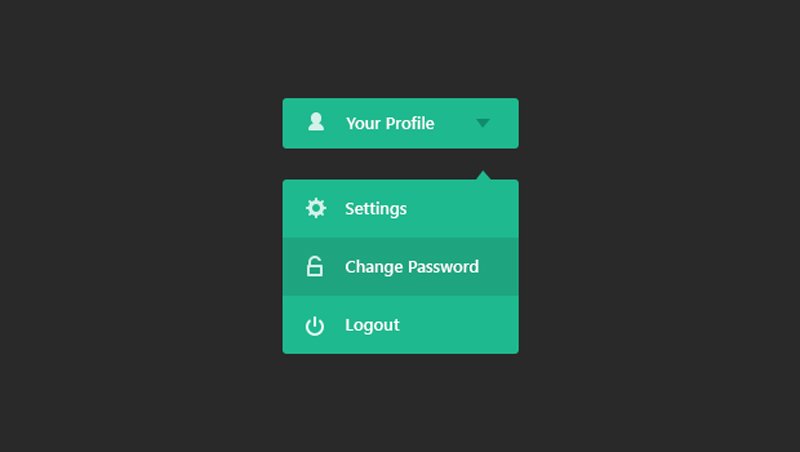This screenshot has width=800, height=452.
Task: Click the open padlock icon
Action: [x=315, y=266]
